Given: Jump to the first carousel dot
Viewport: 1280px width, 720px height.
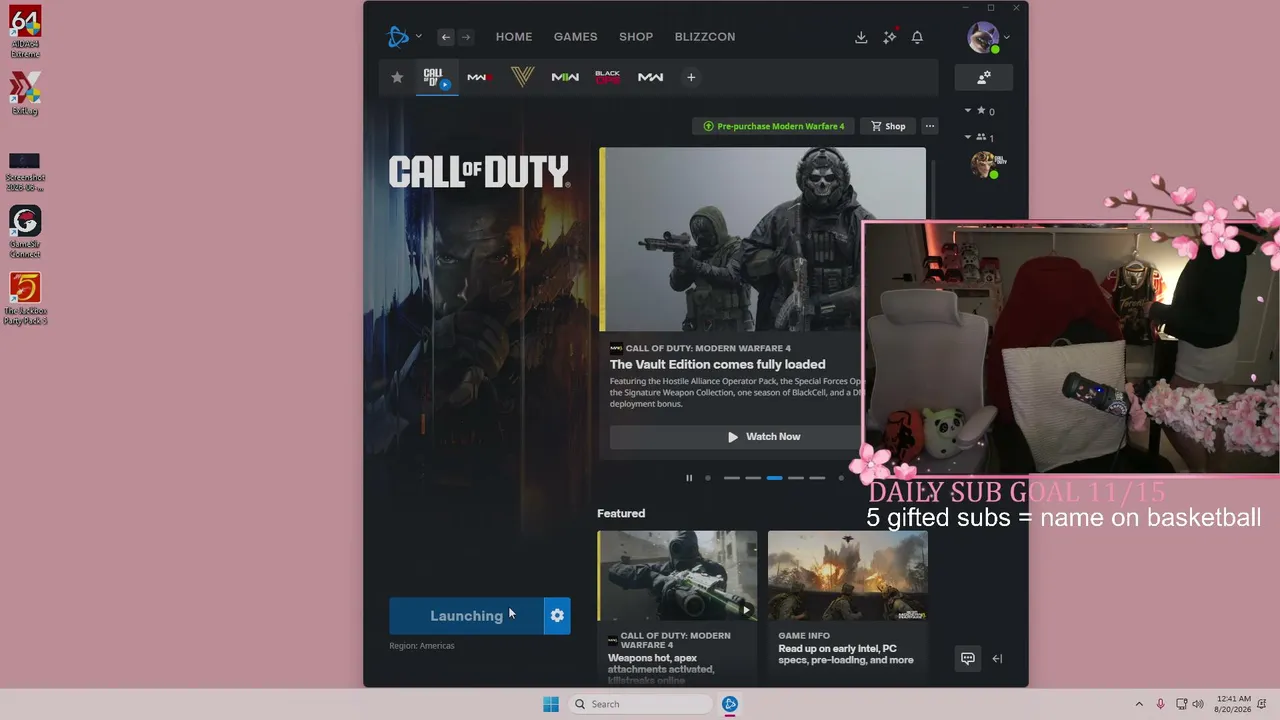Looking at the screenshot, I should point(708,478).
